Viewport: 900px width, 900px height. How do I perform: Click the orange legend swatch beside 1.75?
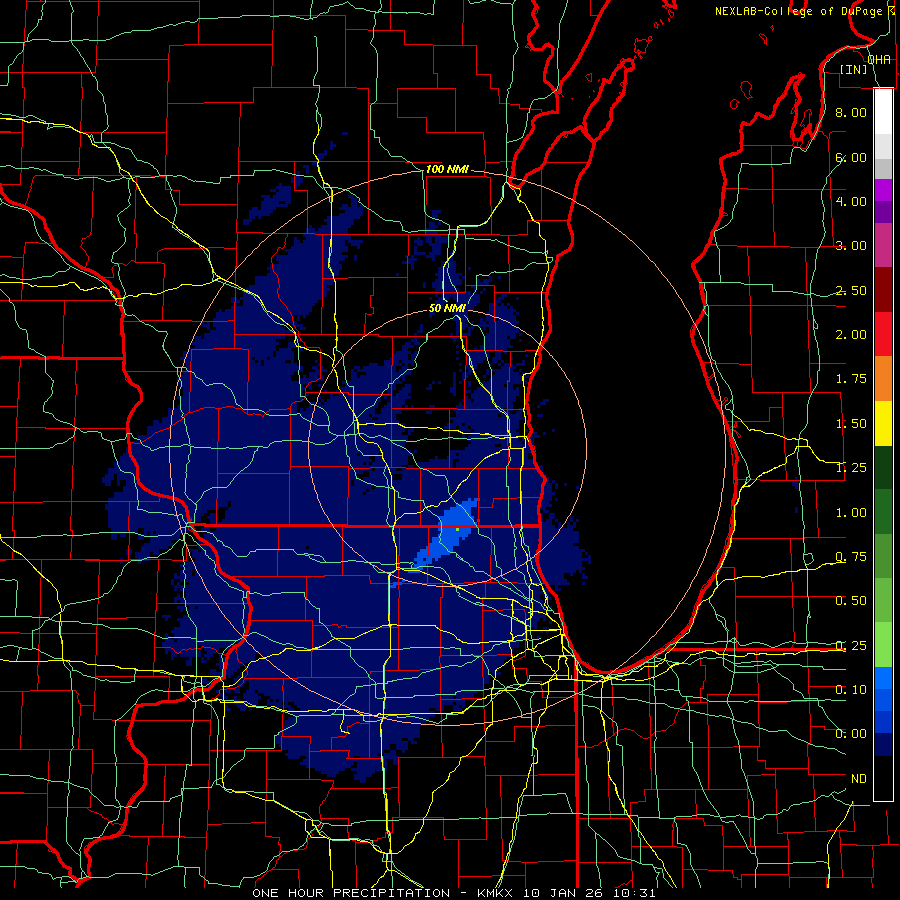click(883, 378)
